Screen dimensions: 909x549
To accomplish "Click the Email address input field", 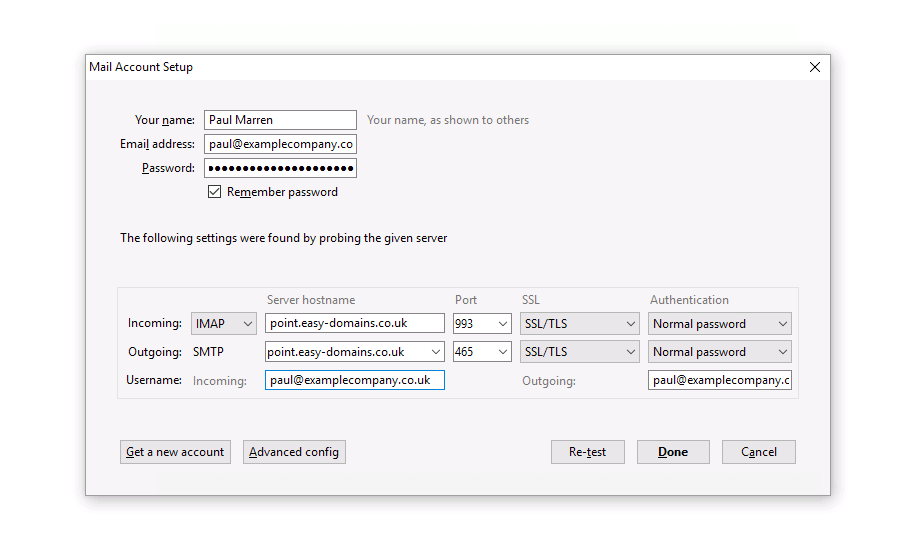I will (x=280, y=144).
